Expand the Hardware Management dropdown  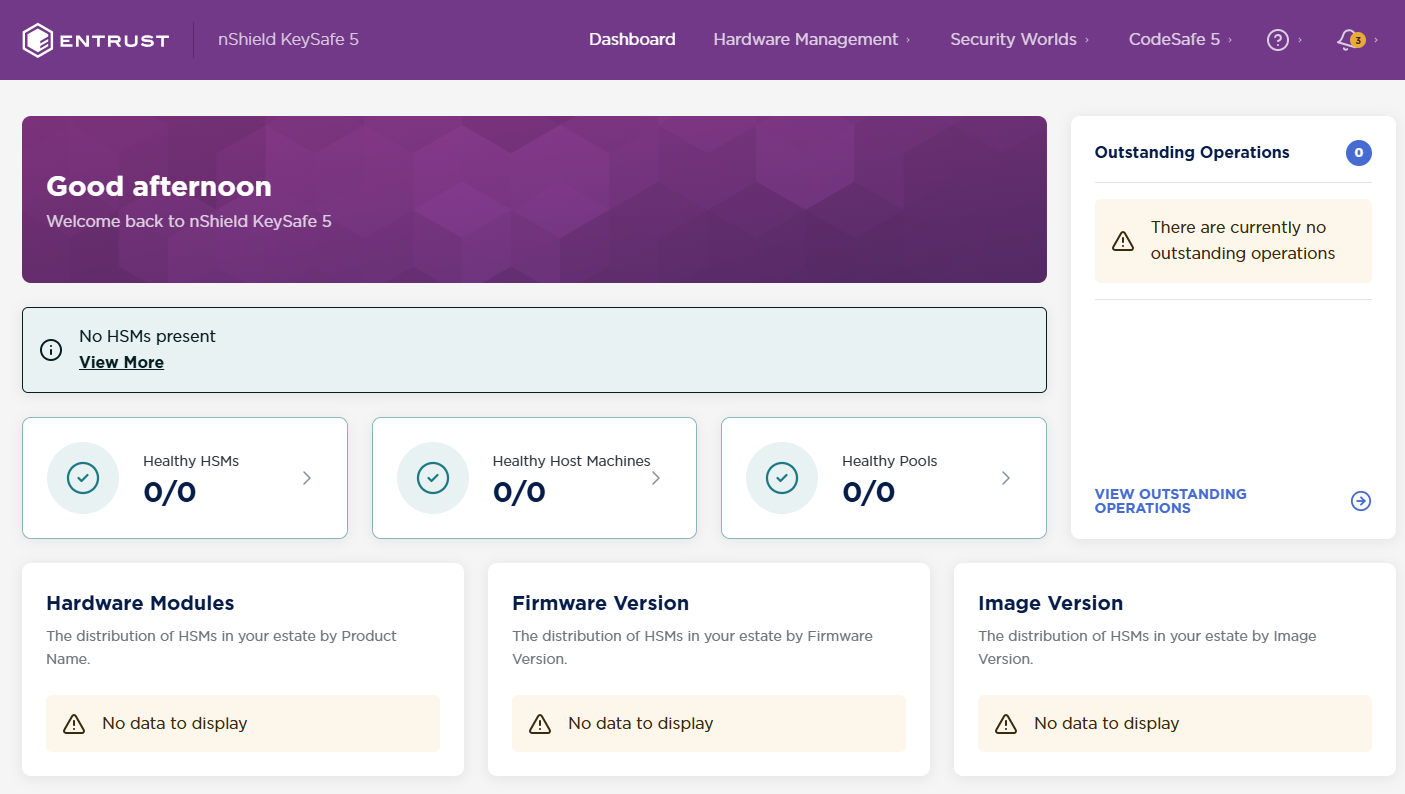click(x=806, y=39)
